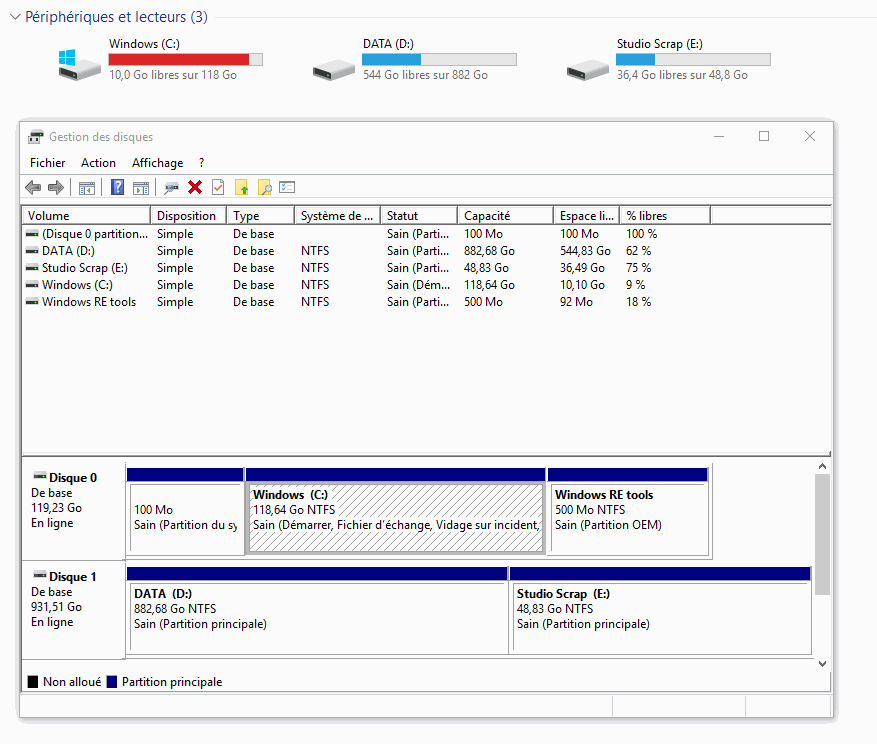Click the Gestion des disques title icon
Screen dimensions: 877x744
36,136
